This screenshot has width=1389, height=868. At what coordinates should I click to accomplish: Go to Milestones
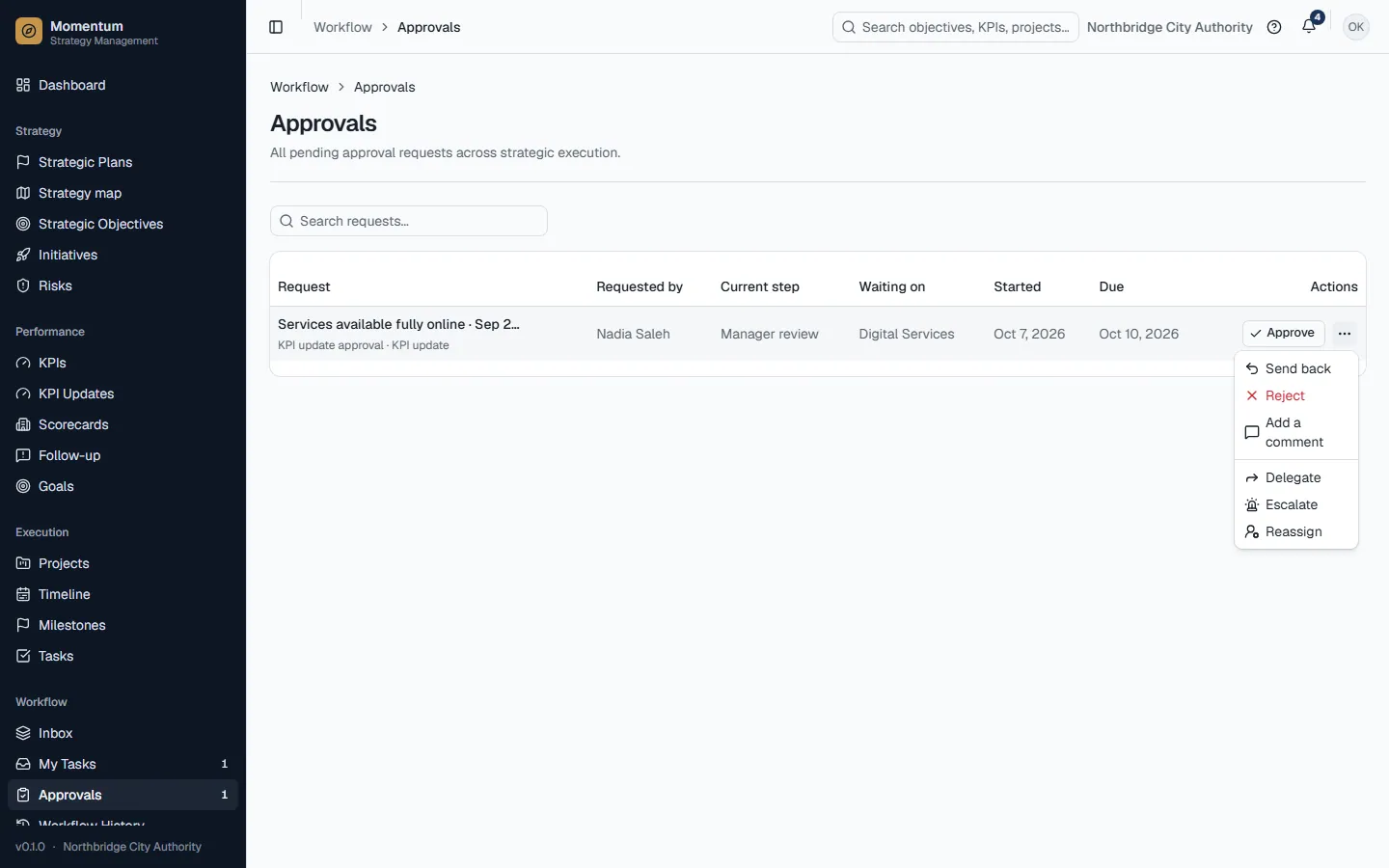[123, 625]
